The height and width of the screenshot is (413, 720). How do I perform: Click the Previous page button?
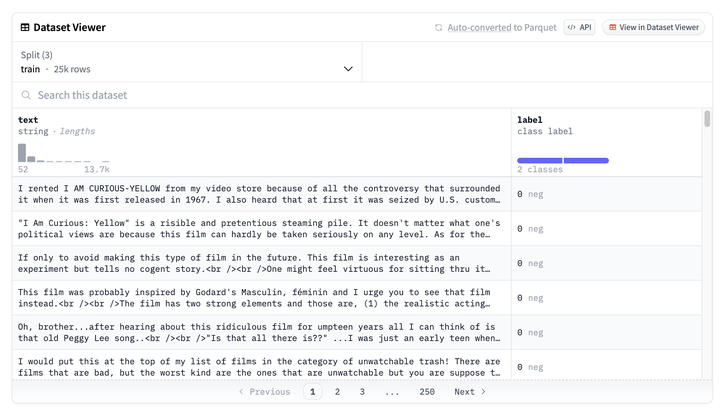(x=264, y=392)
